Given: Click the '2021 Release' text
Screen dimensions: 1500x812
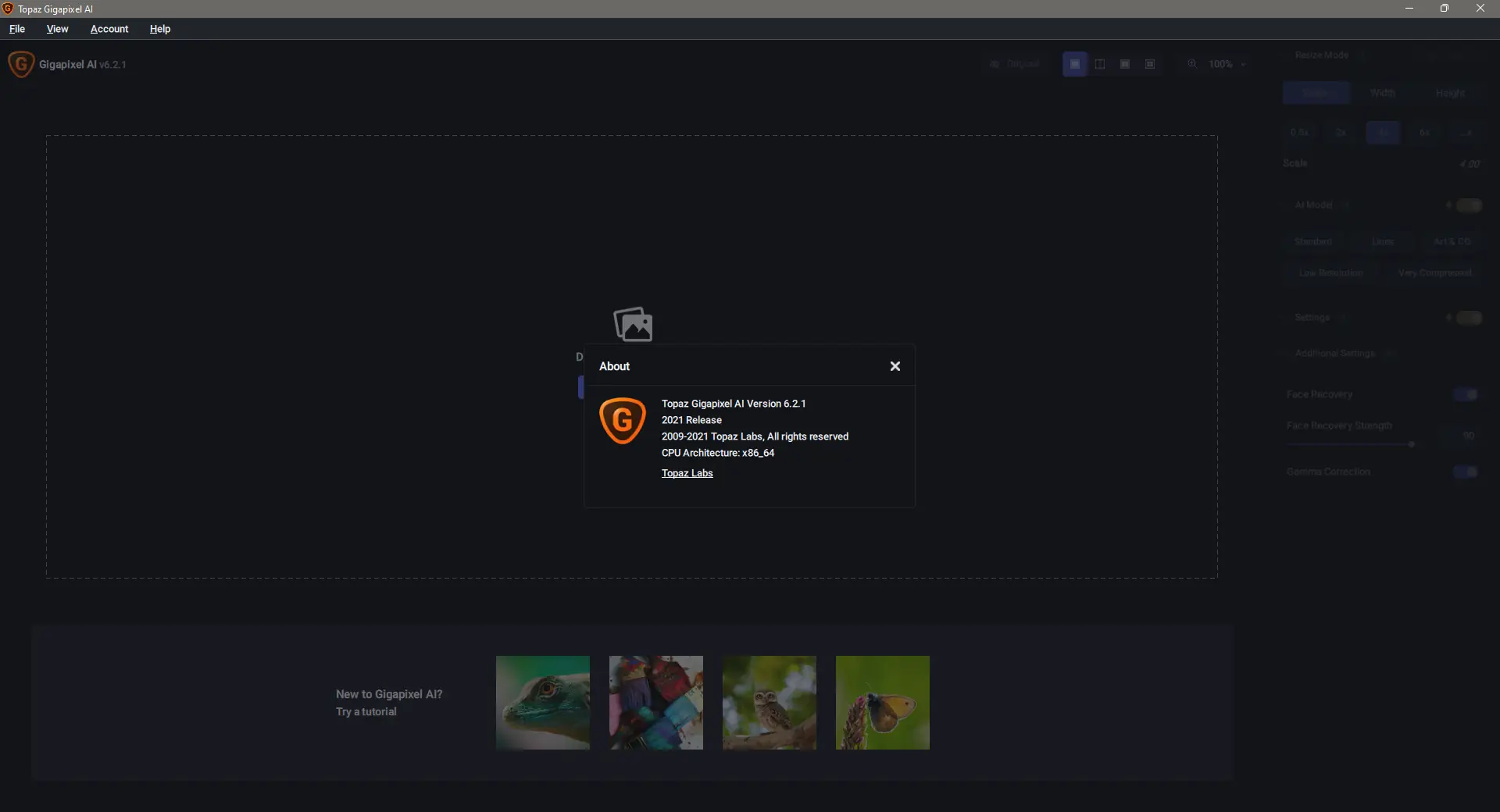Looking at the screenshot, I should click(x=691, y=420).
